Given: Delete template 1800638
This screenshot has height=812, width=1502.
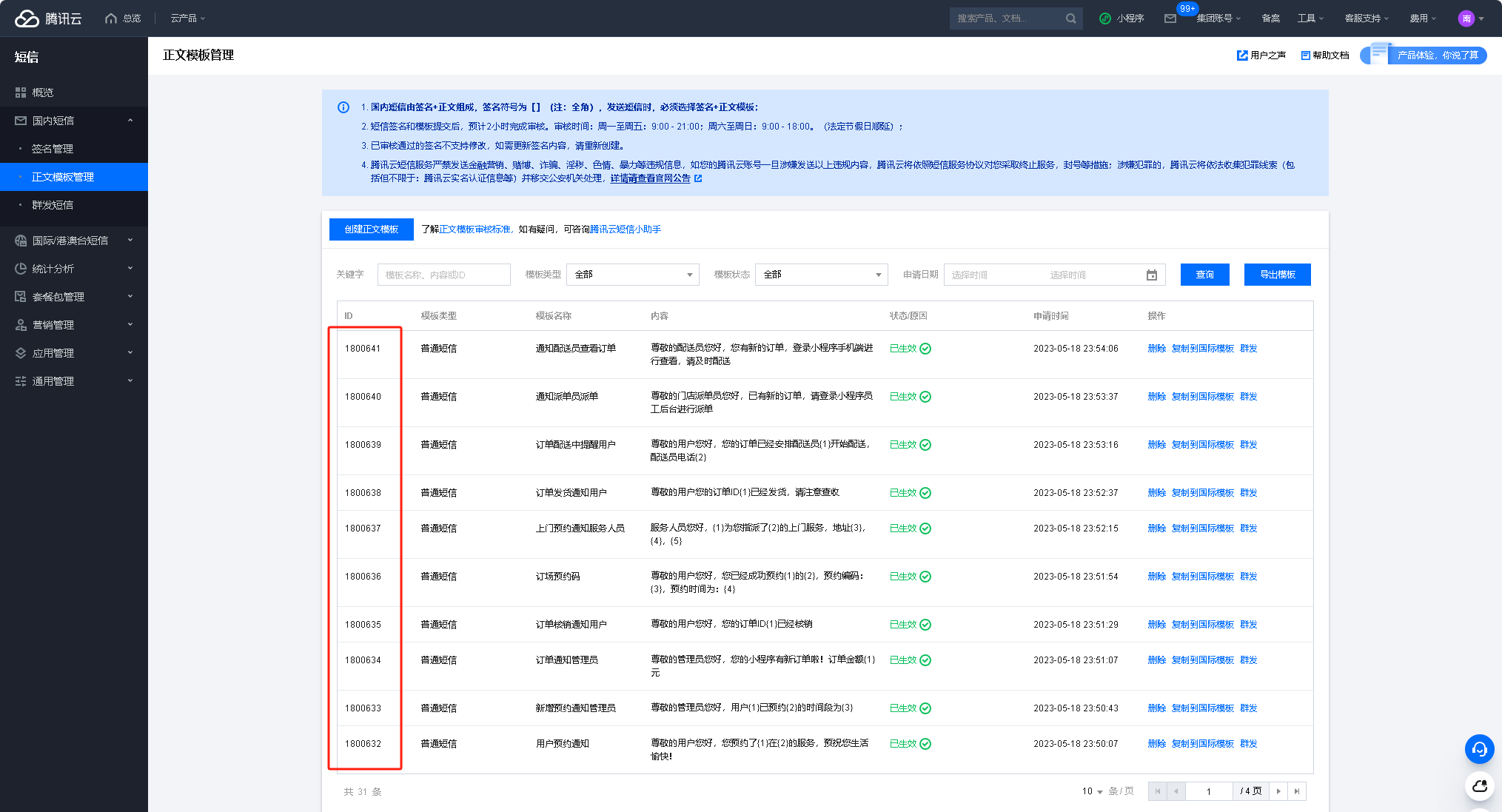Looking at the screenshot, I should [1156, 493].
